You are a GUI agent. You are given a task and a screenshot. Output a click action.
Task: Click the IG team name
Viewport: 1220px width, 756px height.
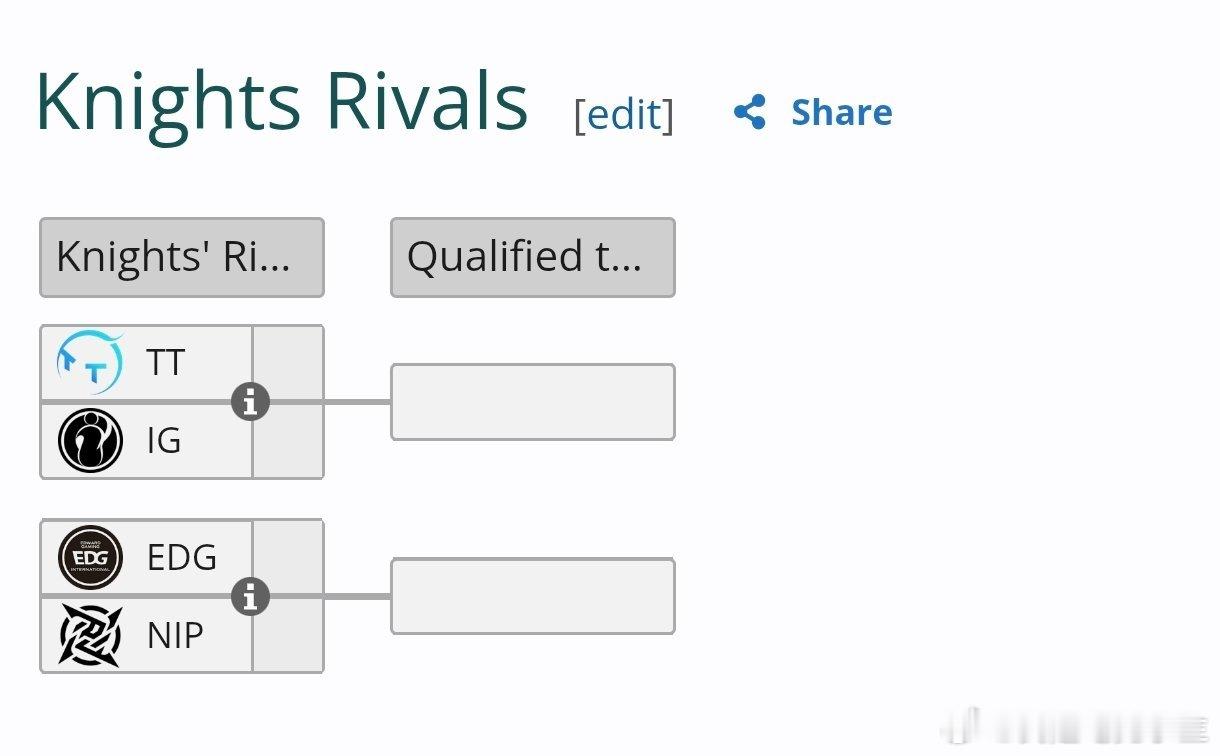tap(164, 441)
